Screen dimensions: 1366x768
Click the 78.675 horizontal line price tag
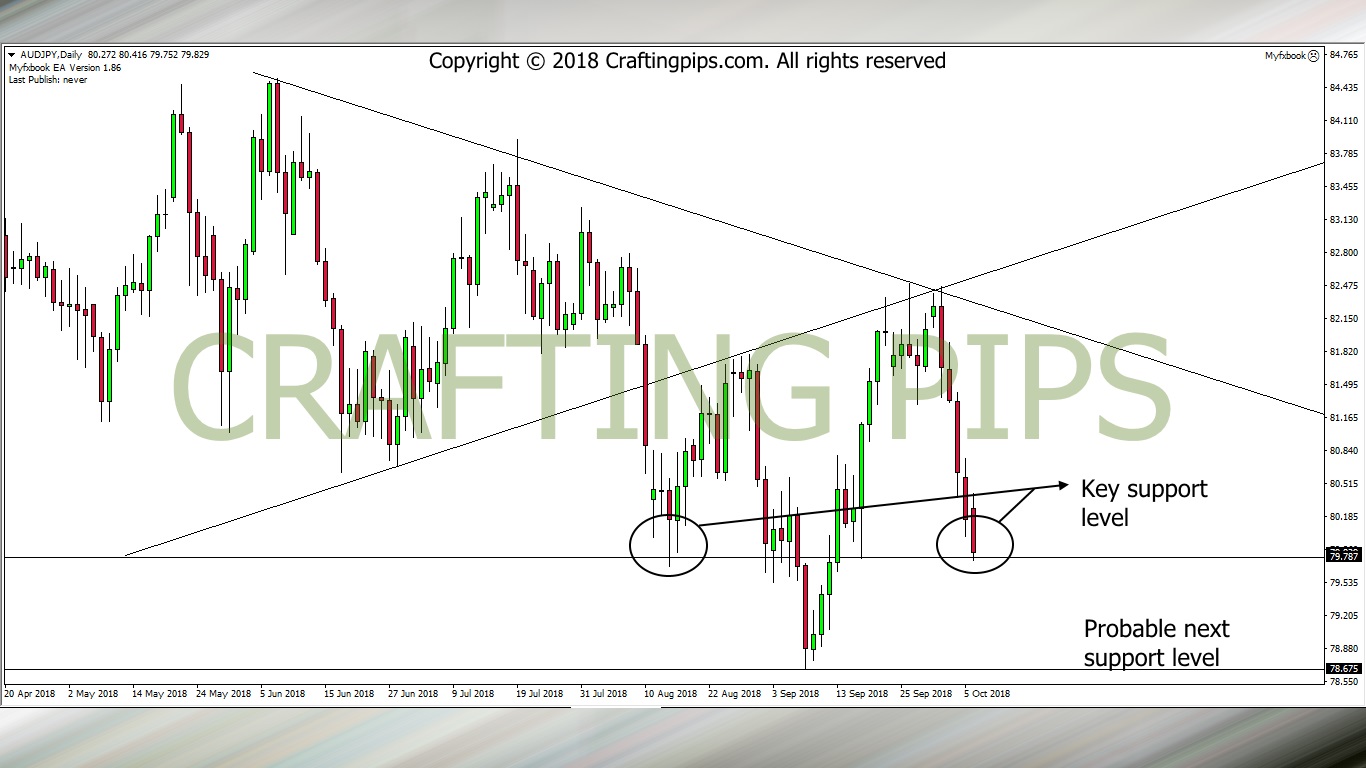(1343, 669)
